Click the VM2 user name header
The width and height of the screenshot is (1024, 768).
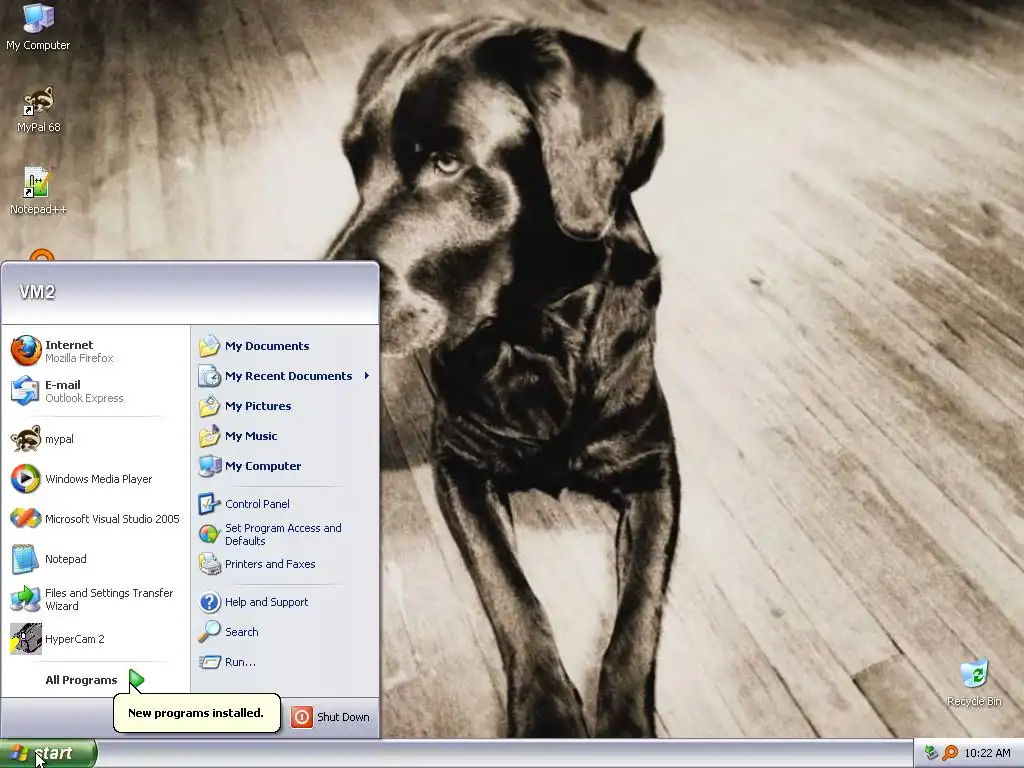click(37, 292)
